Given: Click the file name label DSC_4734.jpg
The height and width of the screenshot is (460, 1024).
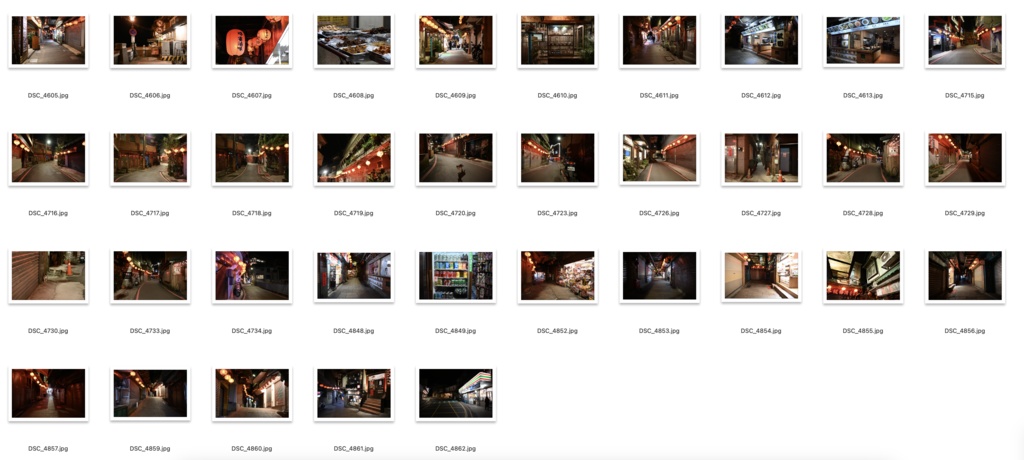Looking at the screenshot, I should click(x=252, y=331).
